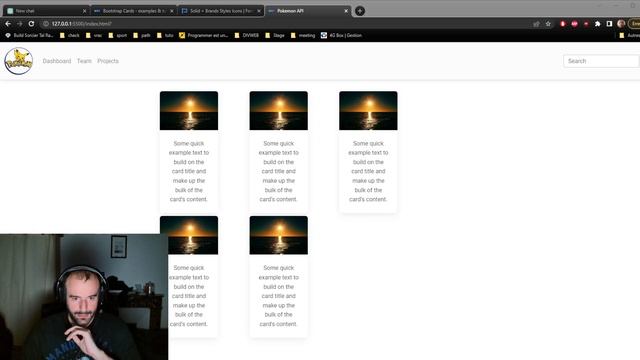Open the Dashboard nav link
Screen dimensions: 640x360
(x=57, y=61)
